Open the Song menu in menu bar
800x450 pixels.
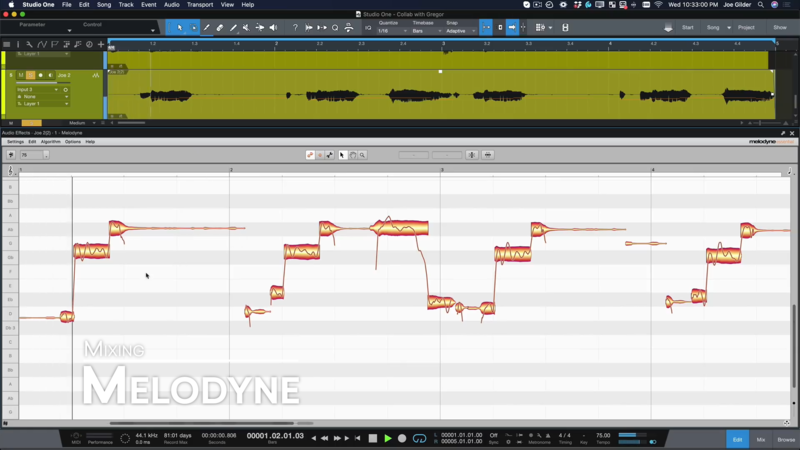(x=104, y=5)
